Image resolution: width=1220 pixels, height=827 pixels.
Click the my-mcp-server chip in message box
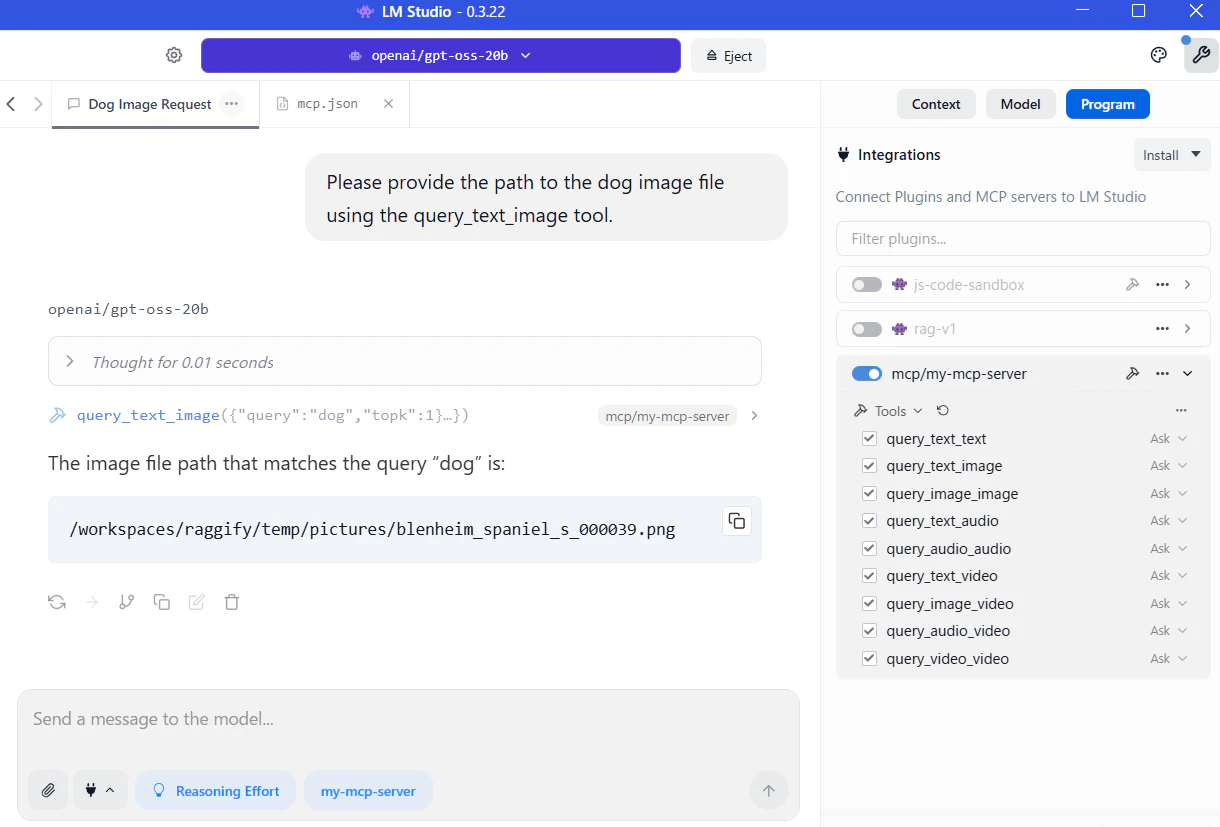pos(368,790)
